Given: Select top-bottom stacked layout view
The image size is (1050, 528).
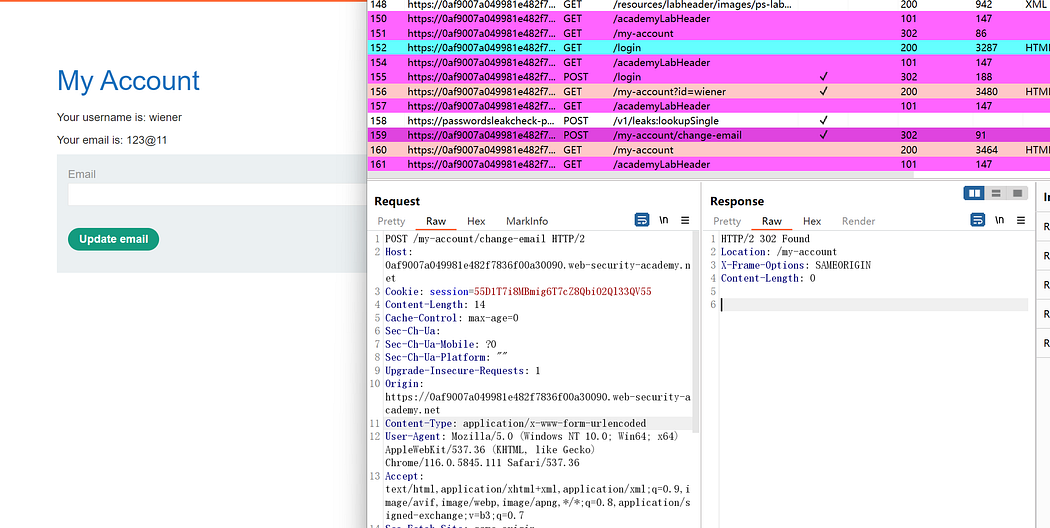Looking at the screenshot, I should tap(996, 193).
